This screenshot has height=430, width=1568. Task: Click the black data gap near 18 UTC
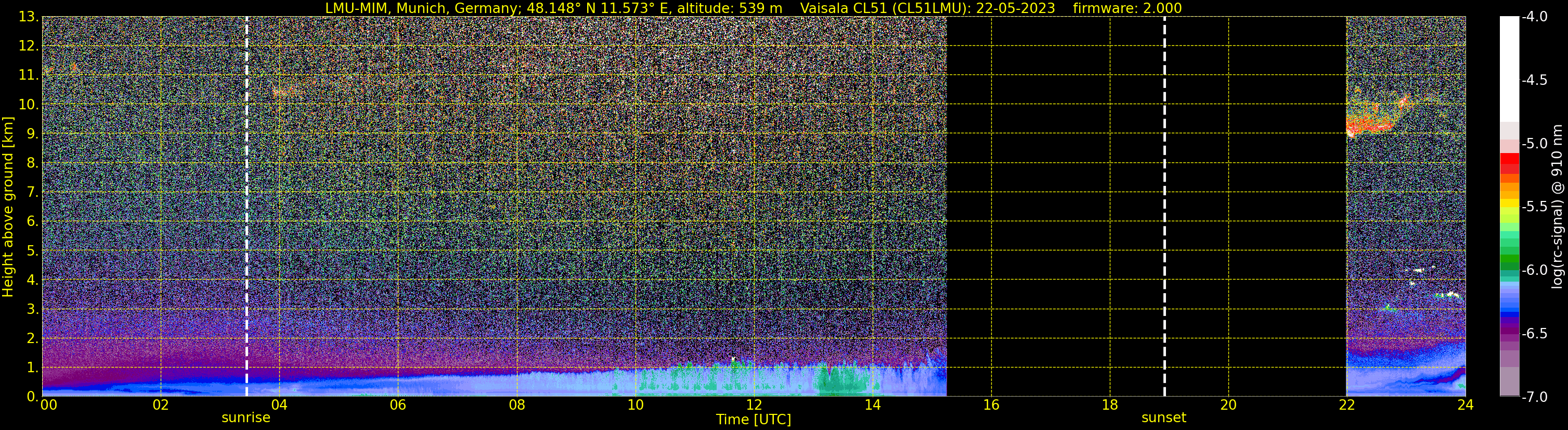(1146, 207)
